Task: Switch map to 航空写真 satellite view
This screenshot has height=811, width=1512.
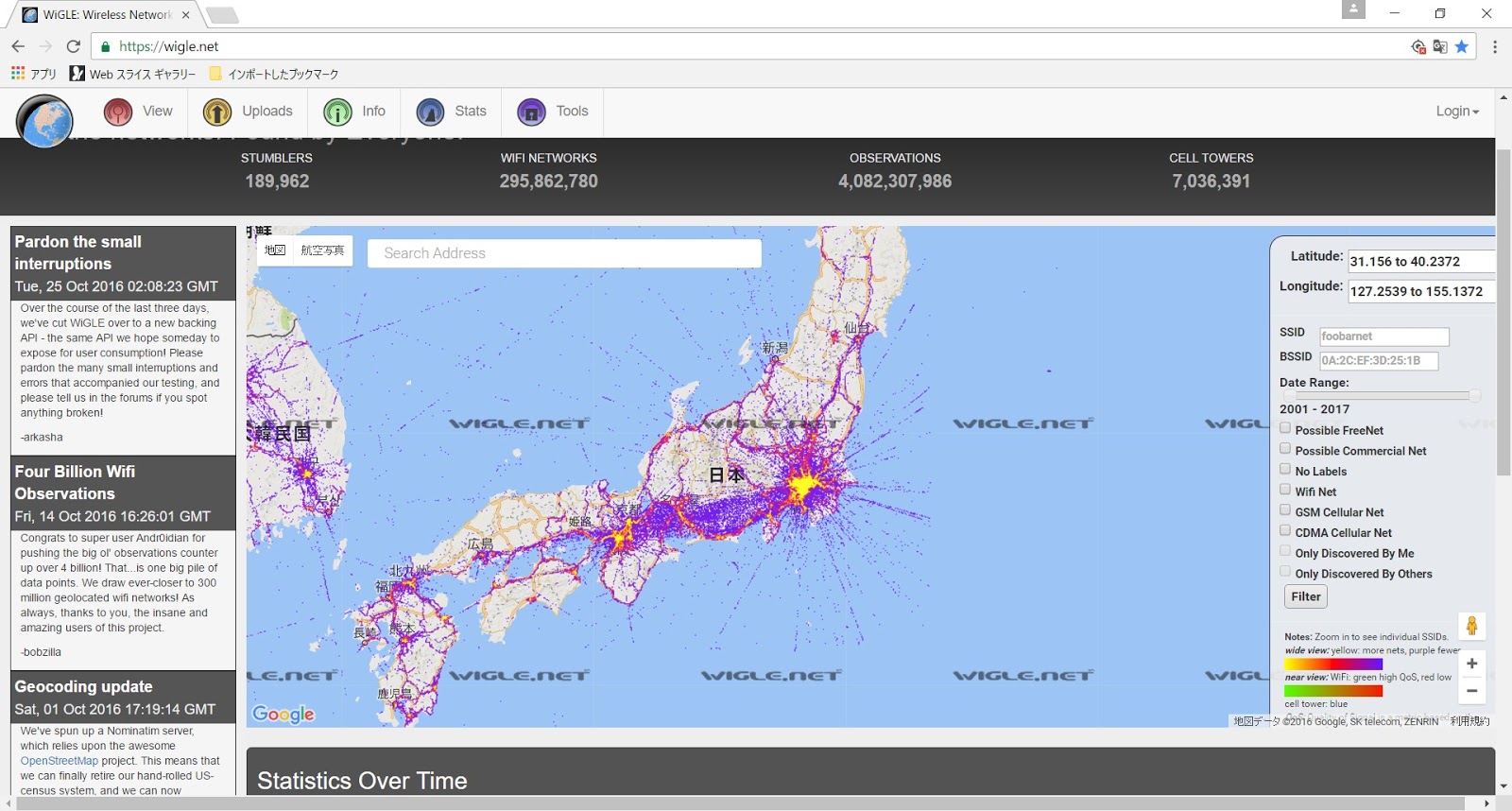Action: [322, 250]
